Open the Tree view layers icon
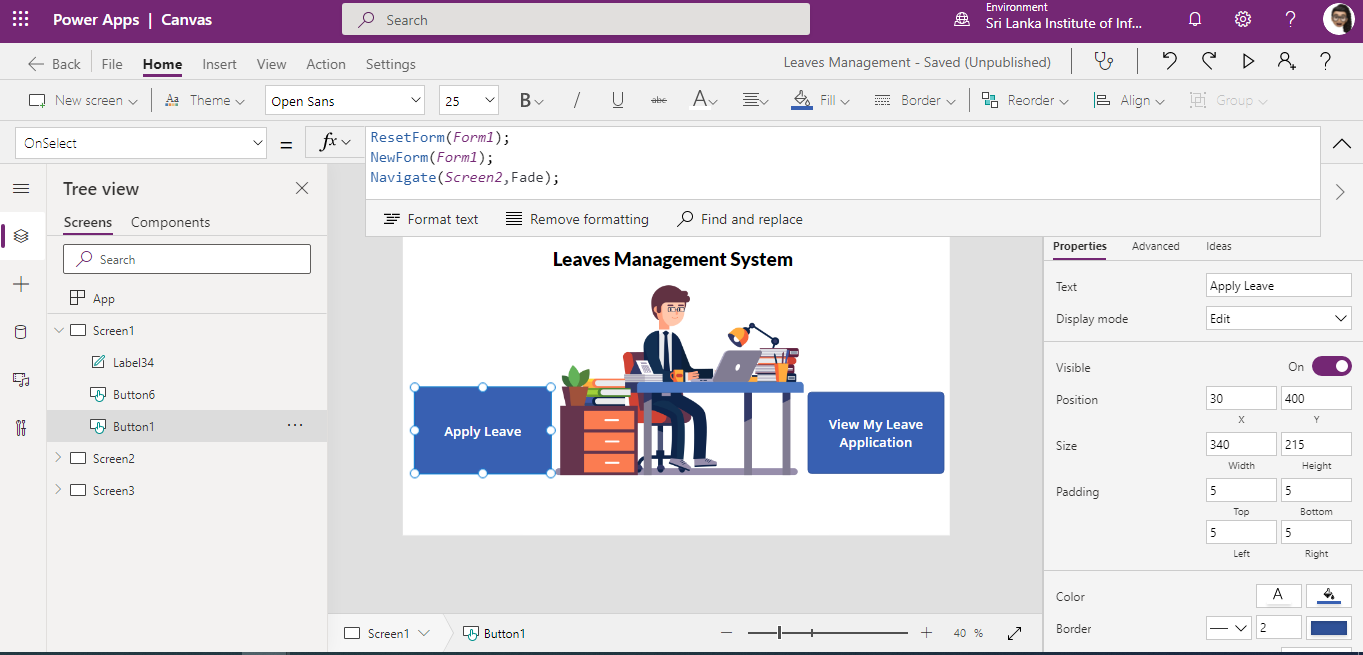 click(21, 237)
